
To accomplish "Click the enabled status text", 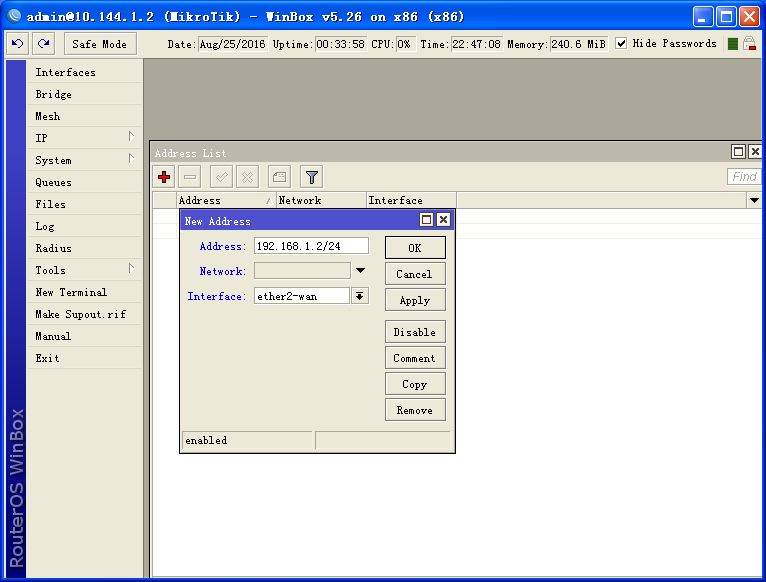I will (206, 440).
